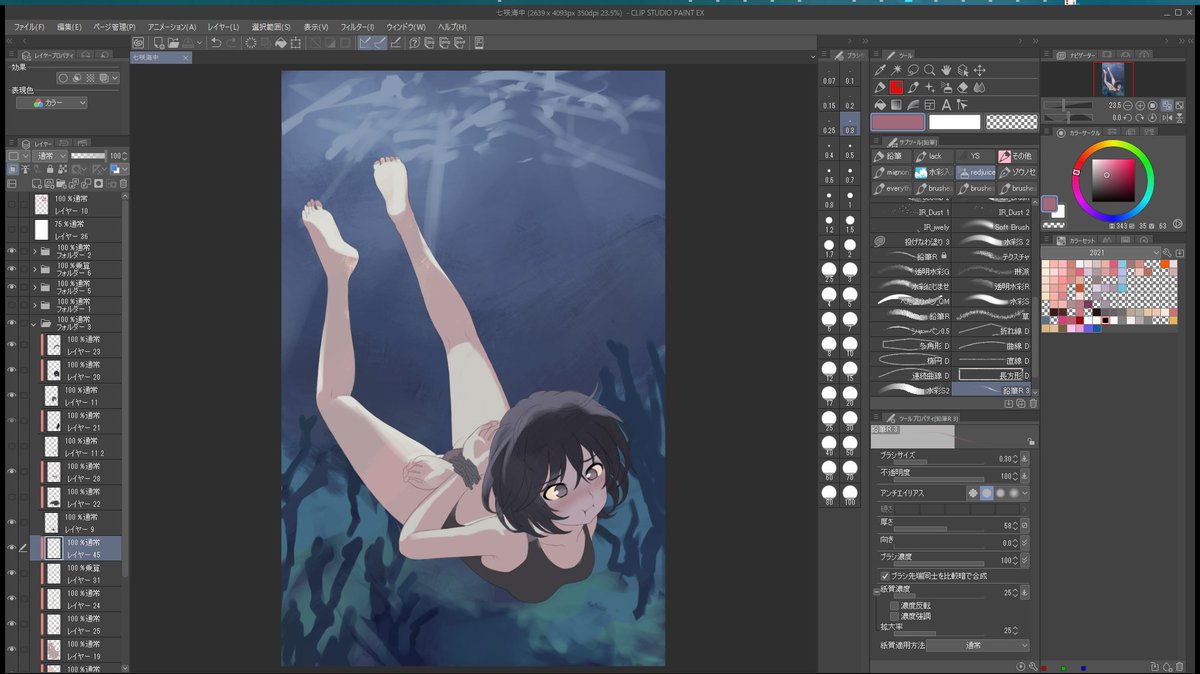The image size is (1200, 674).
Task: Select the 水彩S2 brush sub tool
Action: (x=911, y=389)
